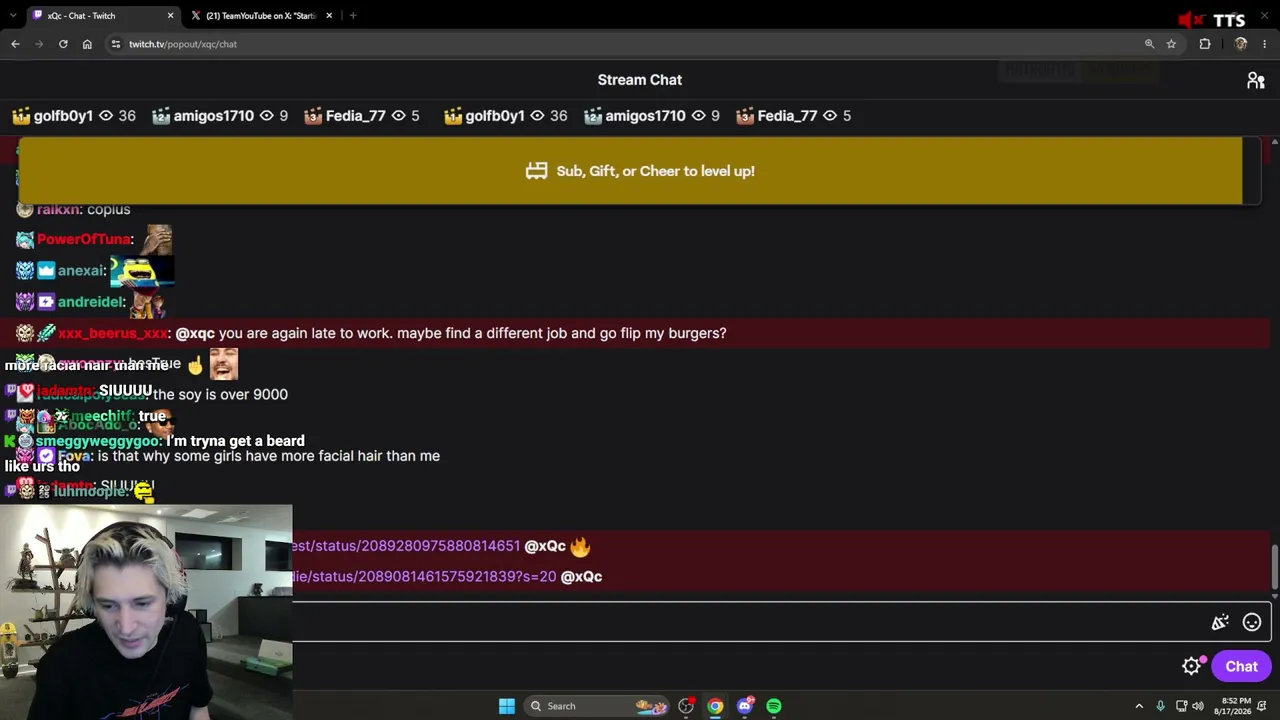
Task: Bookmark this page with the star icon
Action: click(x=1171, y=44)
